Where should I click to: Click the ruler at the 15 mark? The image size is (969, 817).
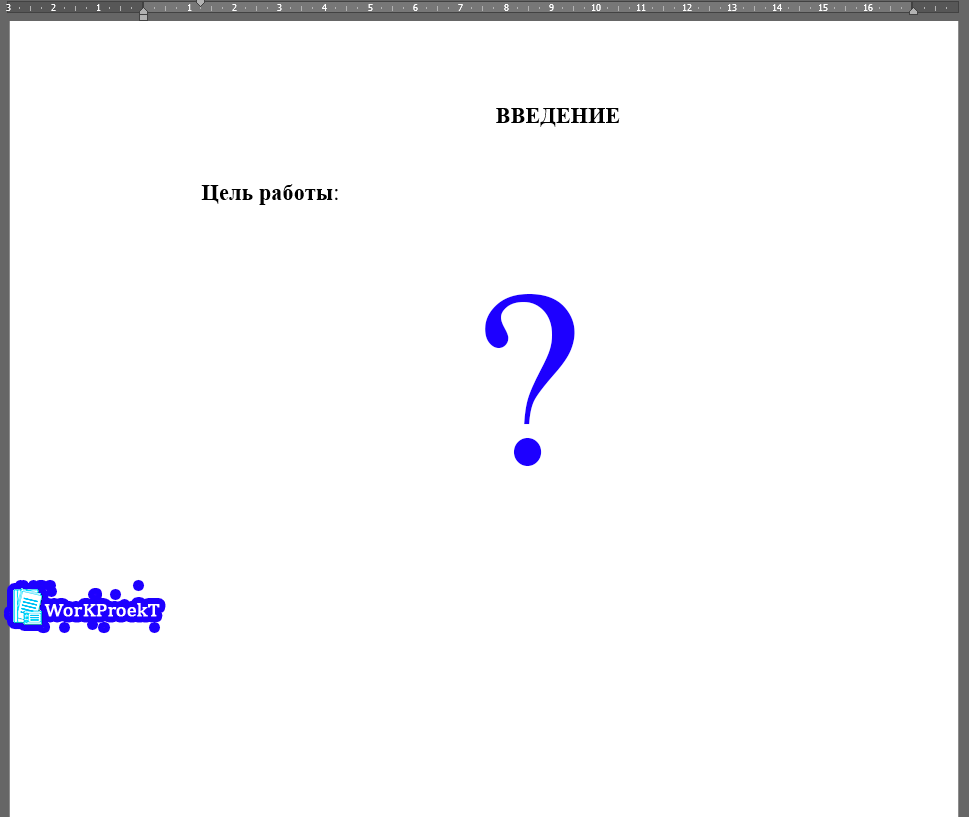(823, 8)
